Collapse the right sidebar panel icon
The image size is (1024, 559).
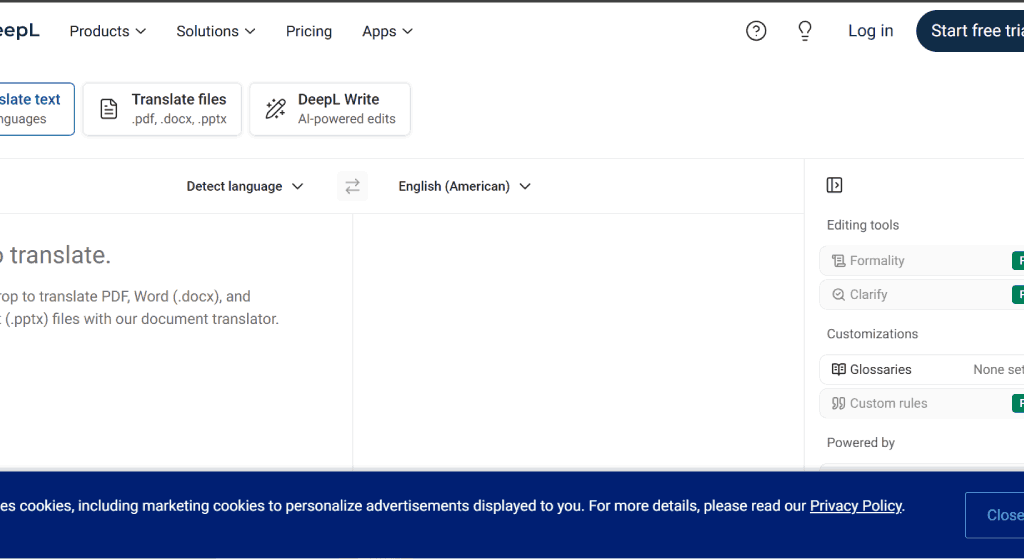[835, 185]
